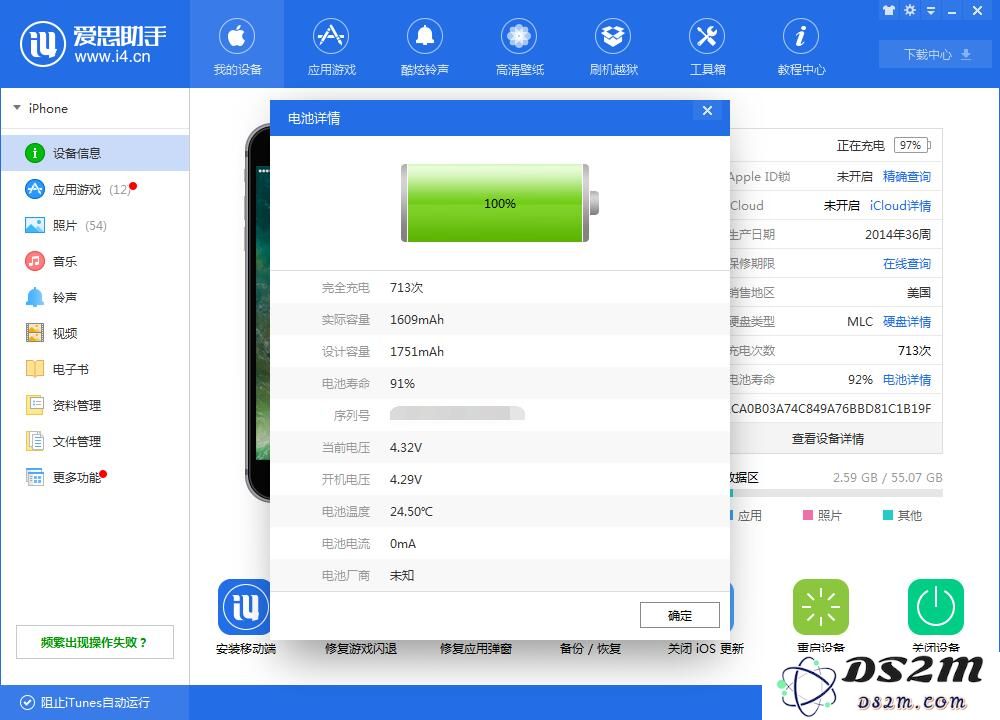Click 在线查询 warranty link

pyautogui.click(x=906, y=263)
